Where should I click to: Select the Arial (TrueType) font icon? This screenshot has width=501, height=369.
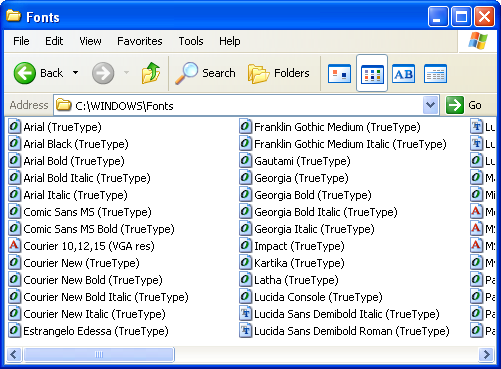14,127
